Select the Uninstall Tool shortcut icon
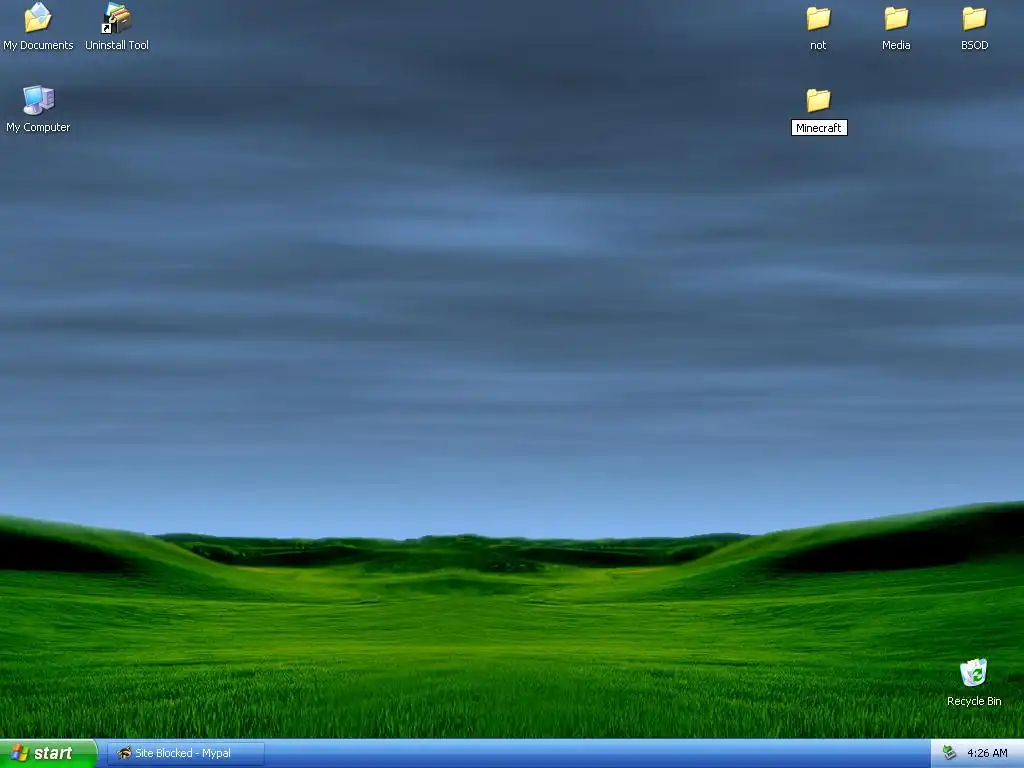This screenshot has height=768, width=1024. pyautogui.click(x=117, y=18)
